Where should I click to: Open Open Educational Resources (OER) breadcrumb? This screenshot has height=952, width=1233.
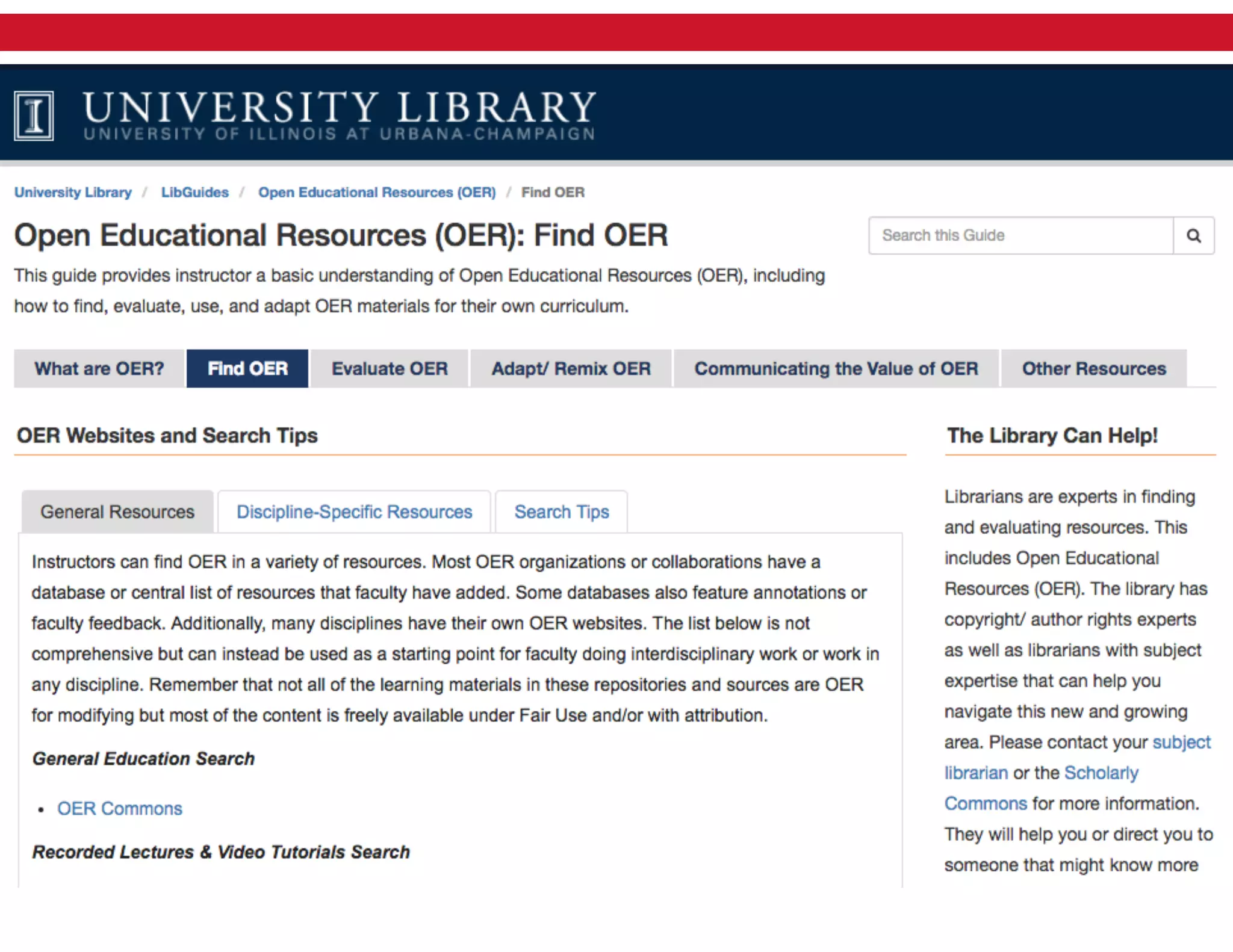377,193
